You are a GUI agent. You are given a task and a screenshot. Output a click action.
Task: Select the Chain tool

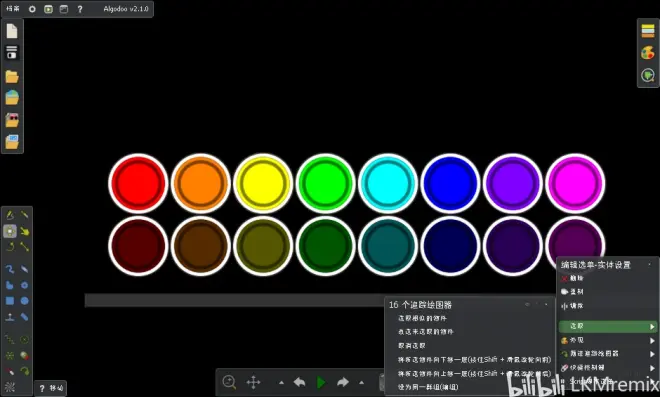(24, 317)
